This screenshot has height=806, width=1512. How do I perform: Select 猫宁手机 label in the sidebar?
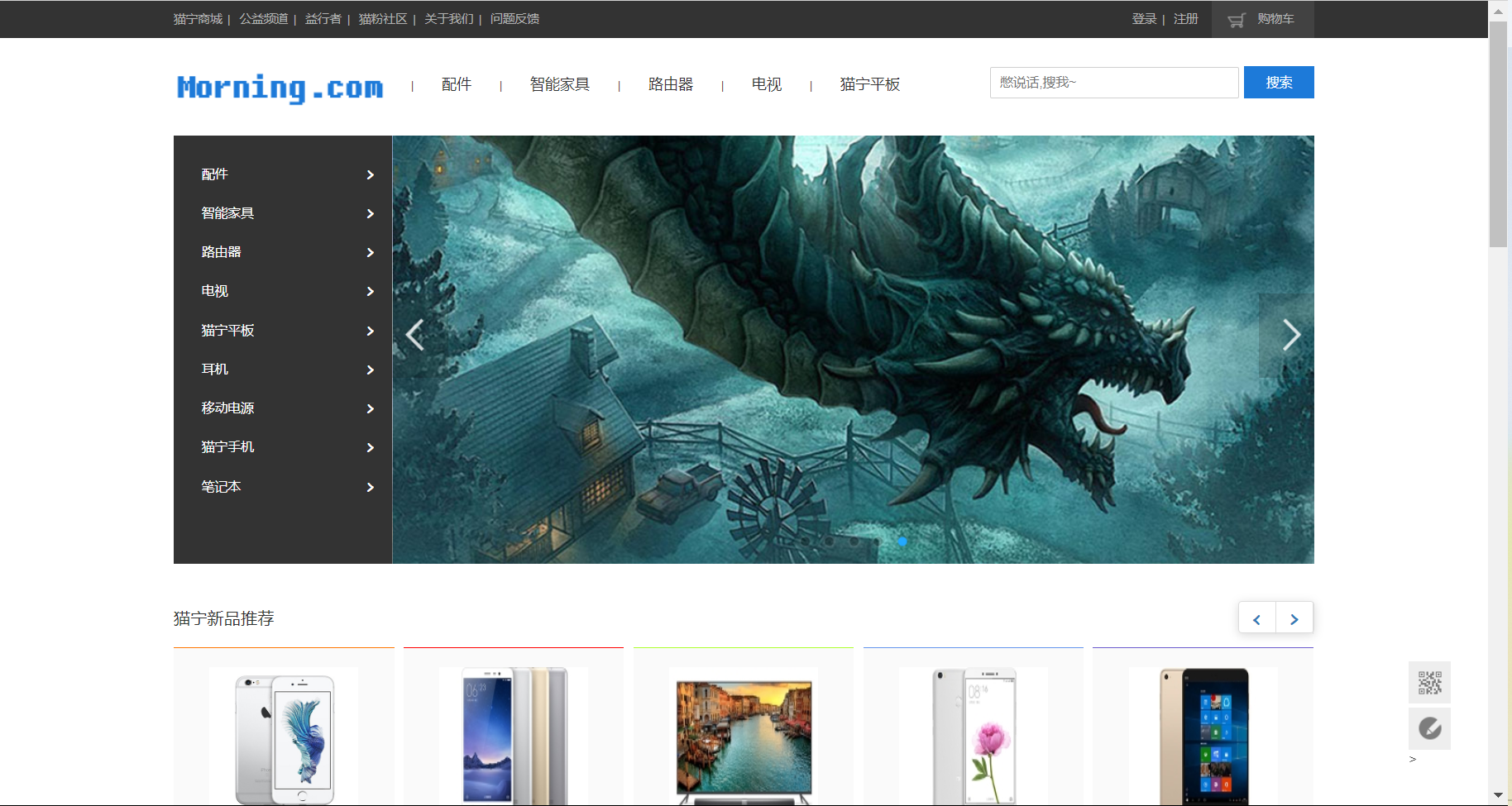(228, 447)
